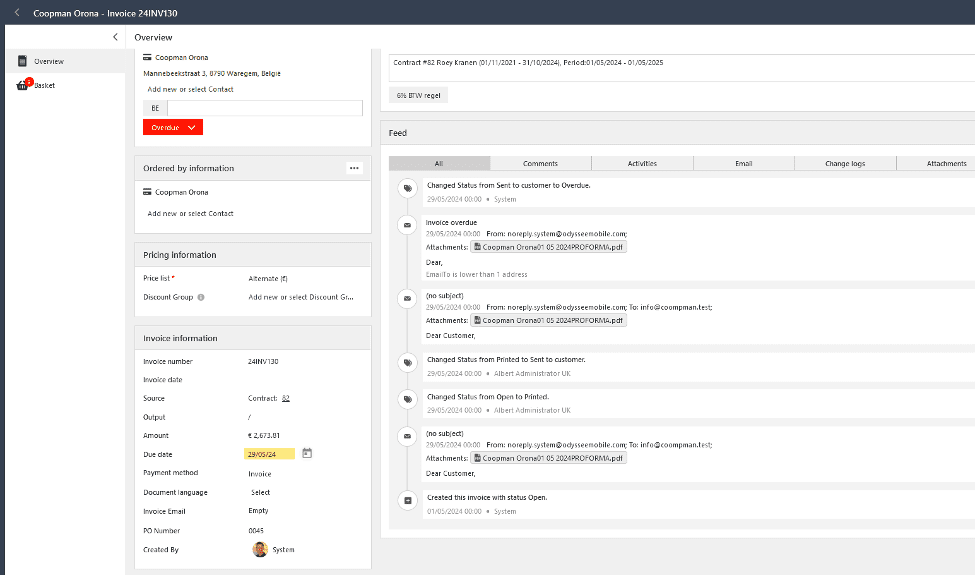Viewport: 977px width, 575px height.
Task: Click the Coopman Orona company card icon at top
Action: pyautogui.click(x=147, y=57)
